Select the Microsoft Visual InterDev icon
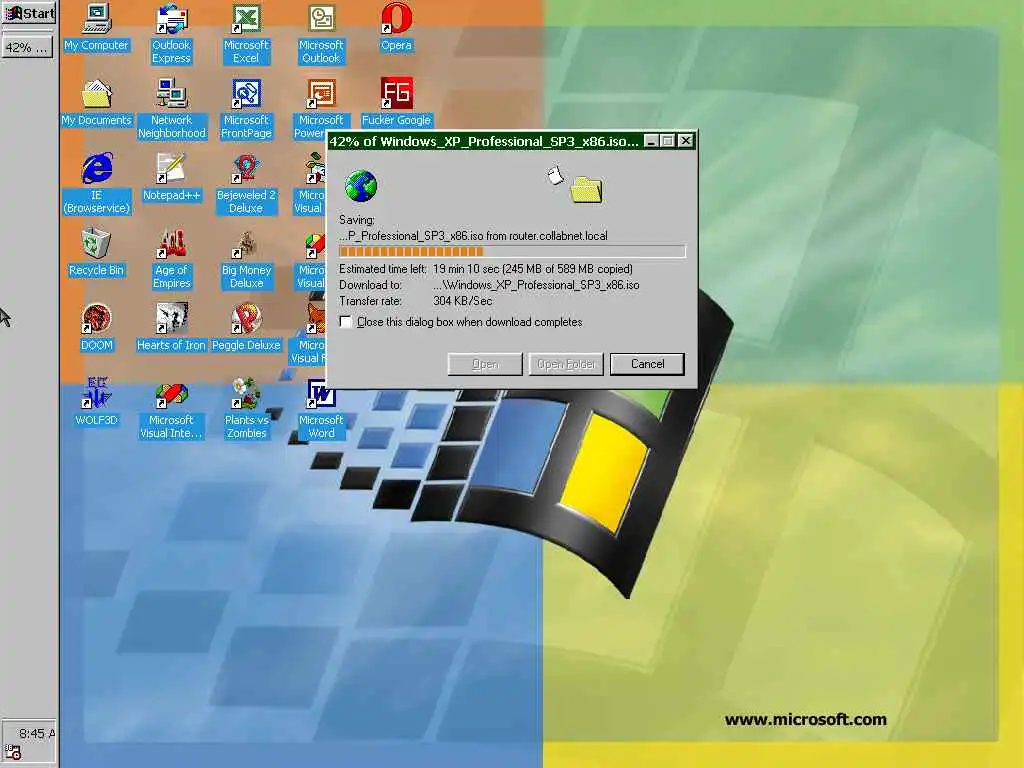The image size is (1024, 768). (171, 409)
